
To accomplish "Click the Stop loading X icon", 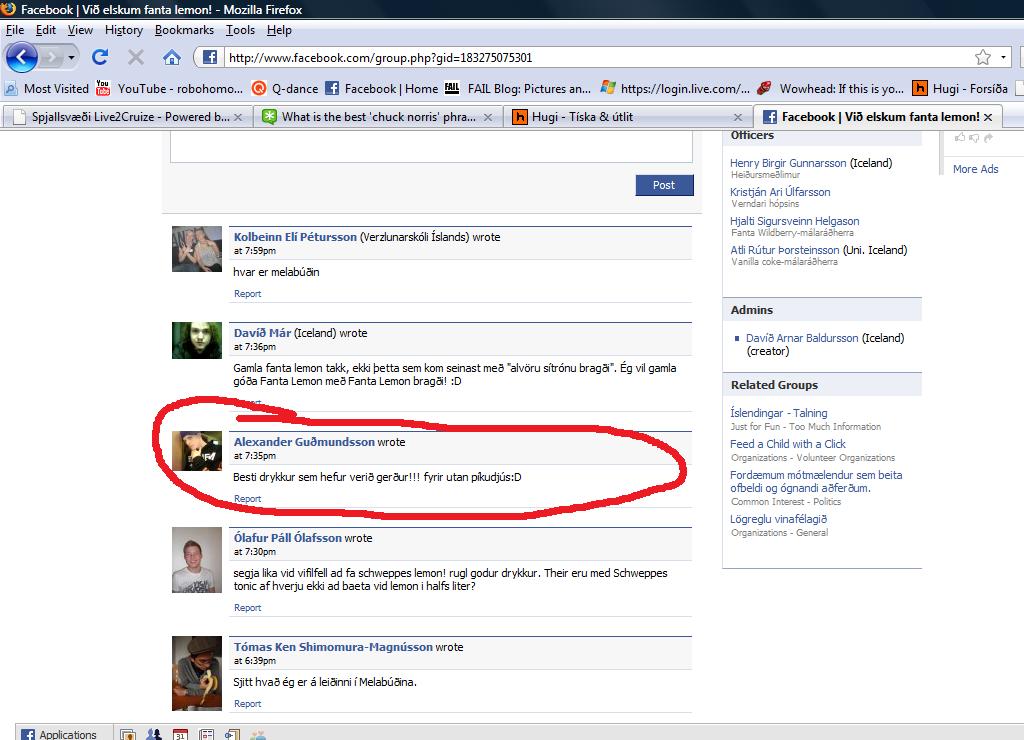I will (x=136, y=57).
